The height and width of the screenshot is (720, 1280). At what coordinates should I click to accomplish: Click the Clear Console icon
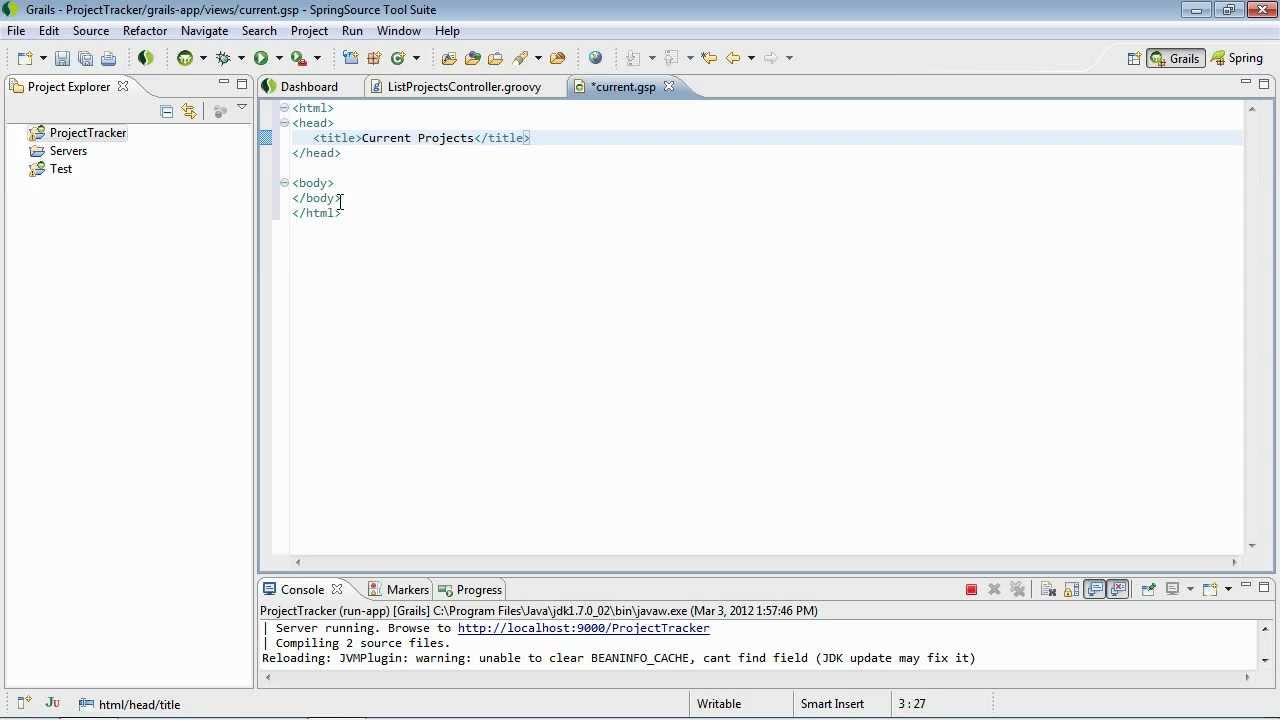pyautogui.click(x=1048, y=590)
